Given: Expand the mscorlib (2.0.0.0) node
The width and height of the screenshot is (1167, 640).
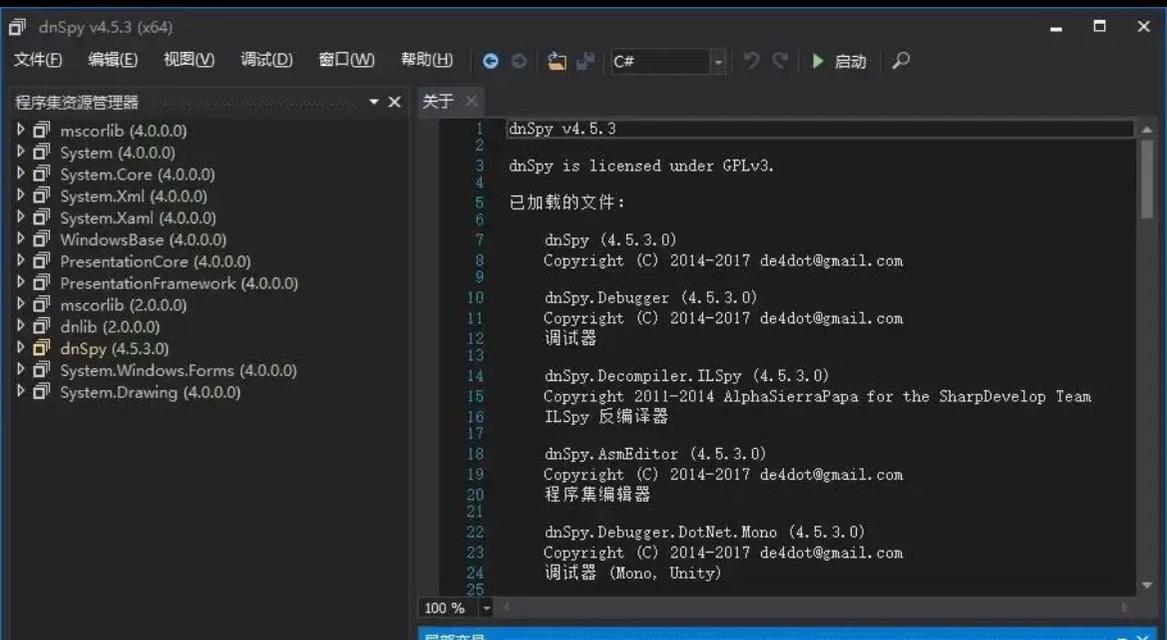Looking at the screenshot, I should pos(21,304).
